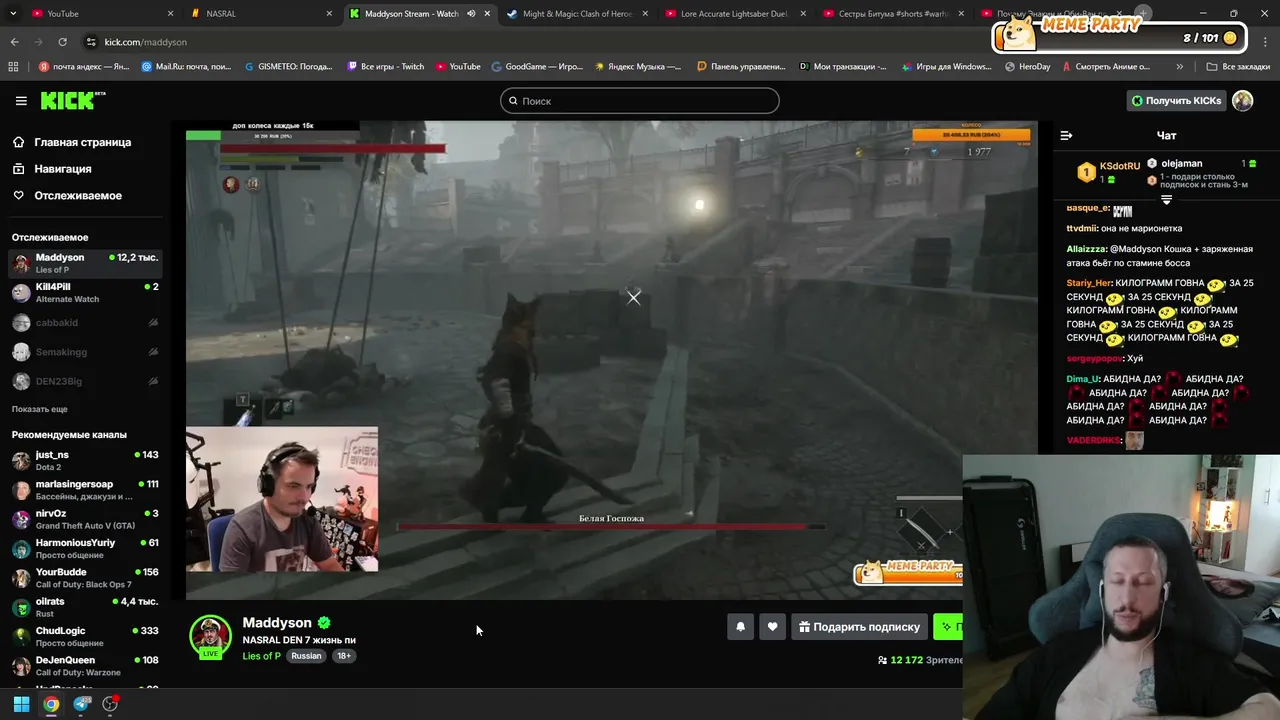1280x720 pixels.
Task: Click the KICK logo
Action: point(72,100)
